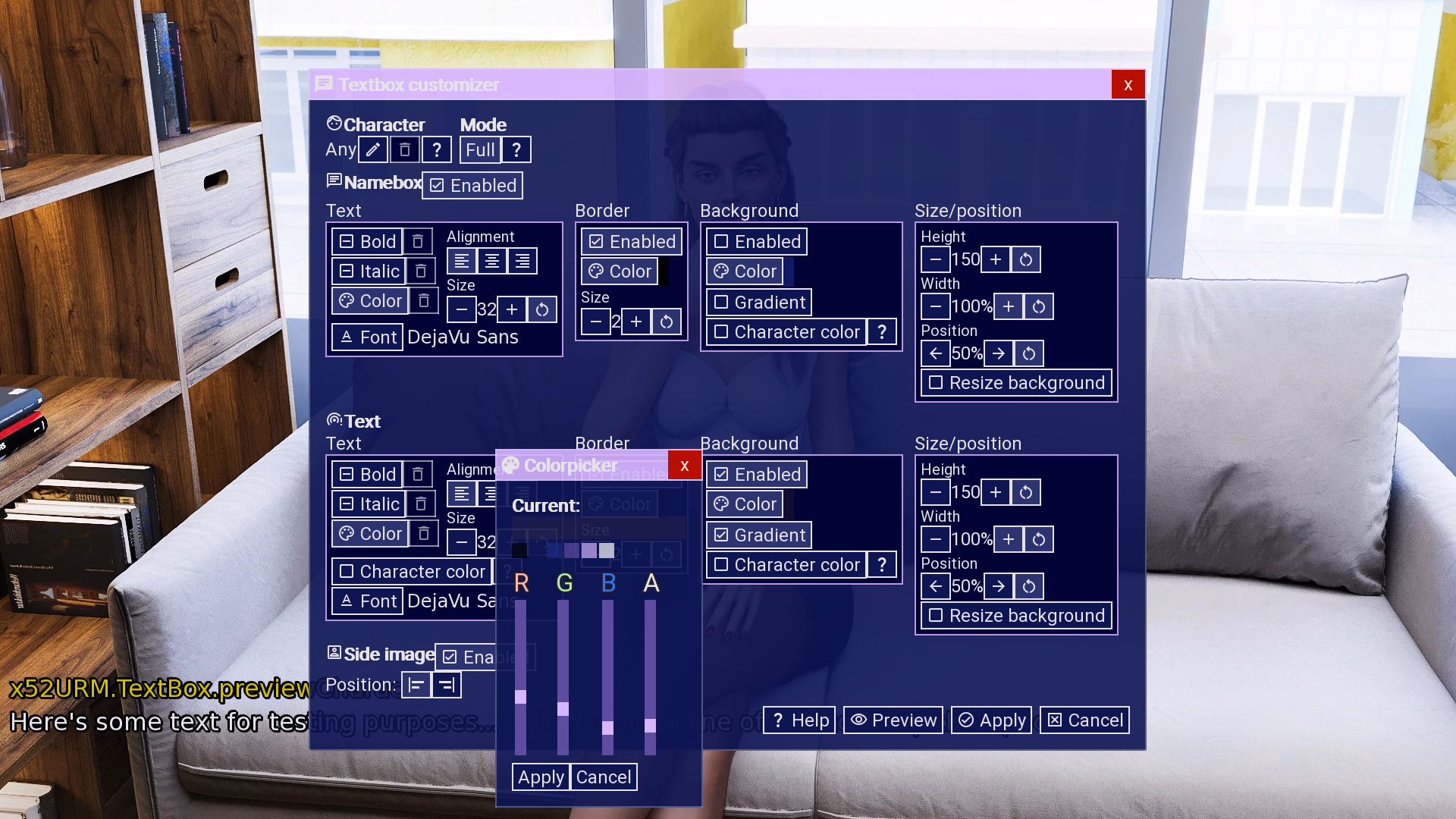Toggle Italic in Namebox text settings
This screenshot has width=1456, height=819.
(369, 271)
